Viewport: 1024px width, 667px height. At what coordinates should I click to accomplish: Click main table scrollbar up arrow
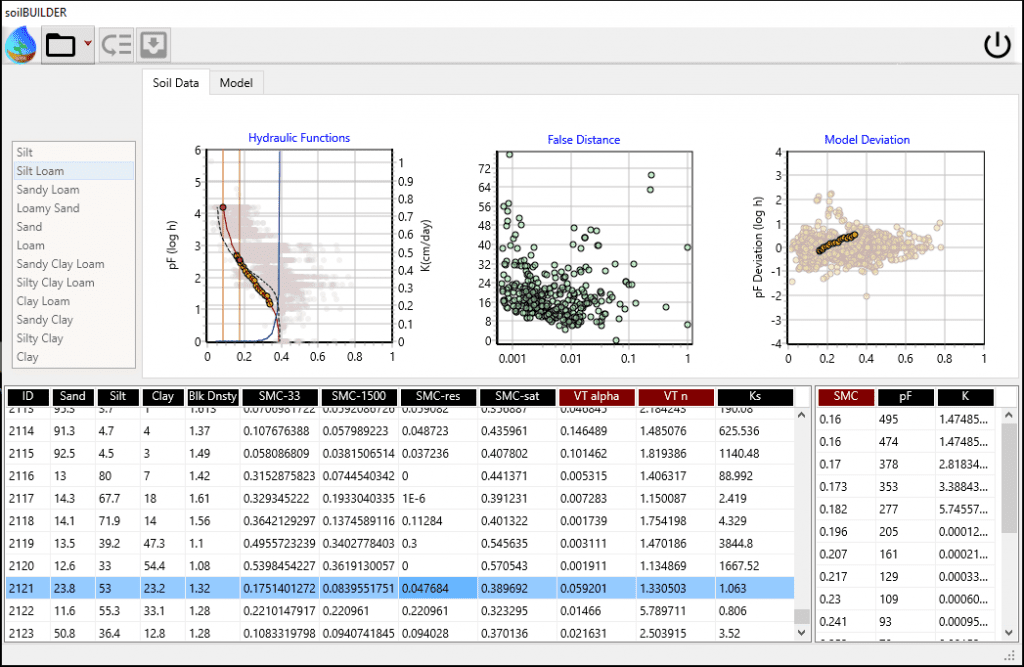point(801,415)
